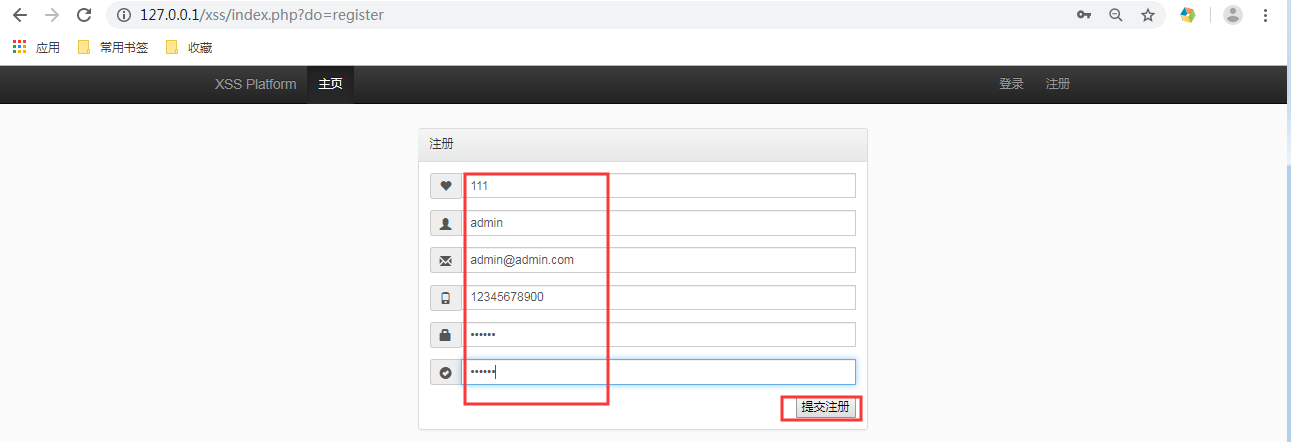
Task: Click the zoom magnifier icon
Action: (x=1115, y=15)
